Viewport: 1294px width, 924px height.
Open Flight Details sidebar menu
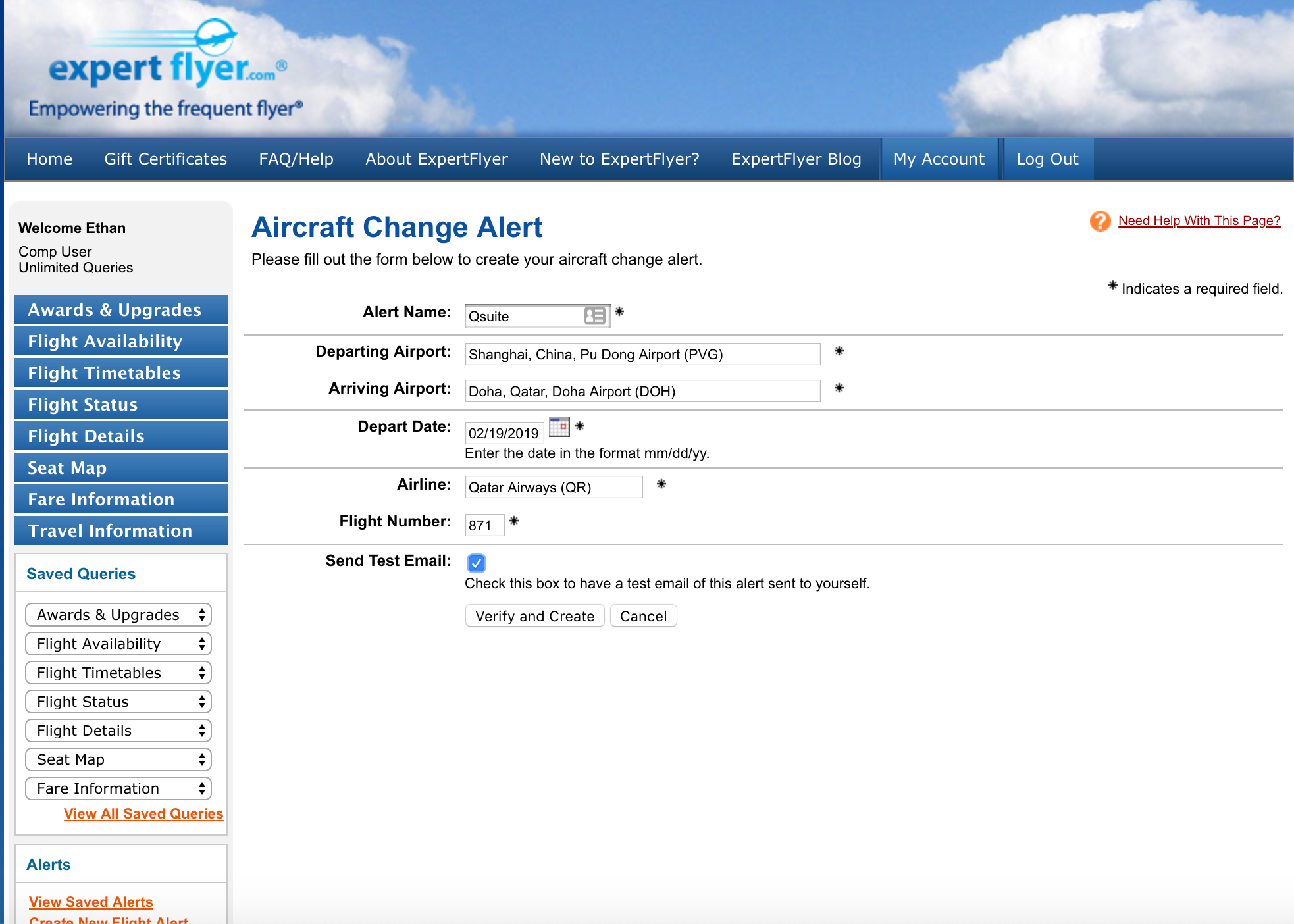pos(121,436)
